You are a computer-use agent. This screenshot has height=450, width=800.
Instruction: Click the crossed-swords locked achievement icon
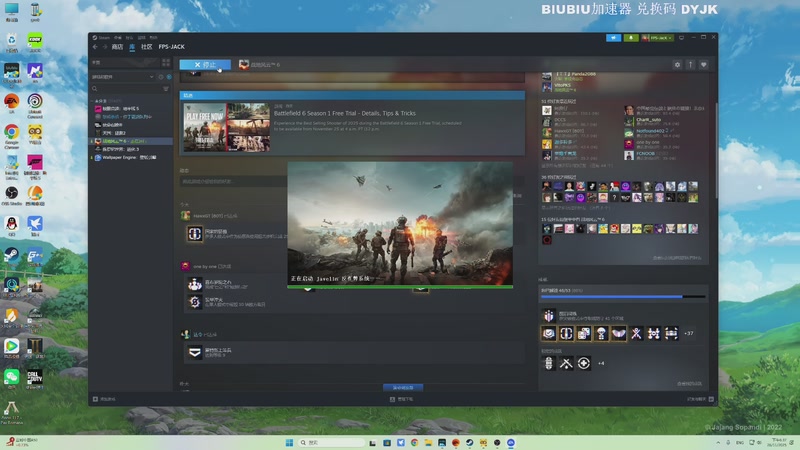[566, 363]
